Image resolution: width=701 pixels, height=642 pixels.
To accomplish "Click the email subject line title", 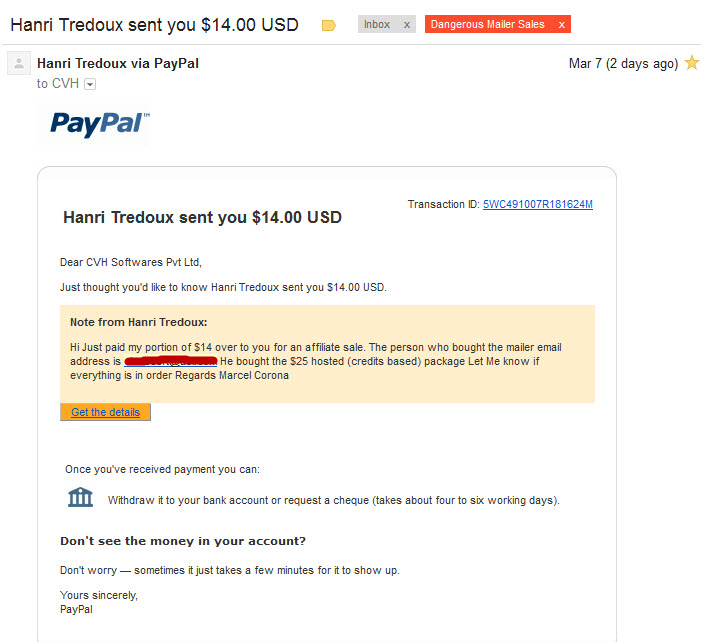I will tap(154, 25).
